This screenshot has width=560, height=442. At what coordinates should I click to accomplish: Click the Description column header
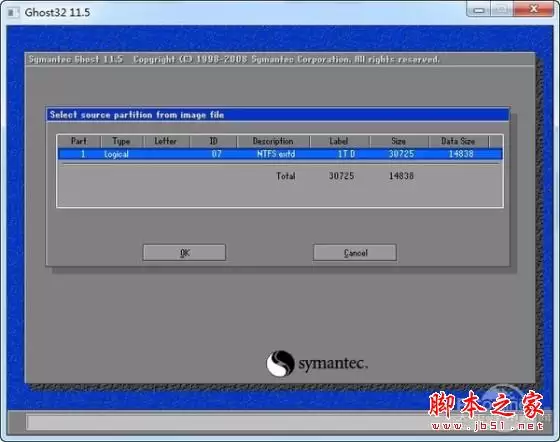[x=273, y=141]
